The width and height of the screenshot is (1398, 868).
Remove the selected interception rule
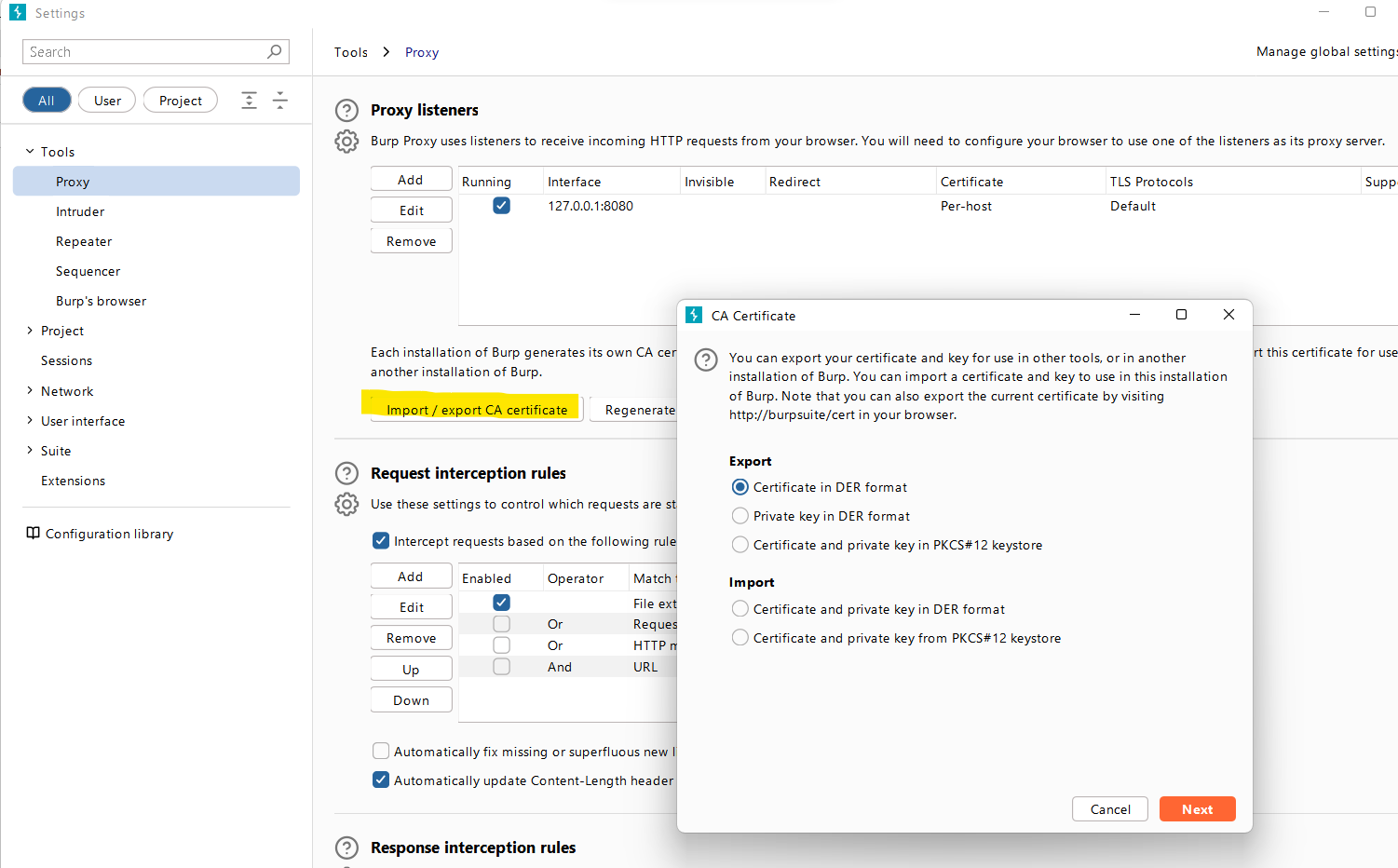tap(411, 638)
